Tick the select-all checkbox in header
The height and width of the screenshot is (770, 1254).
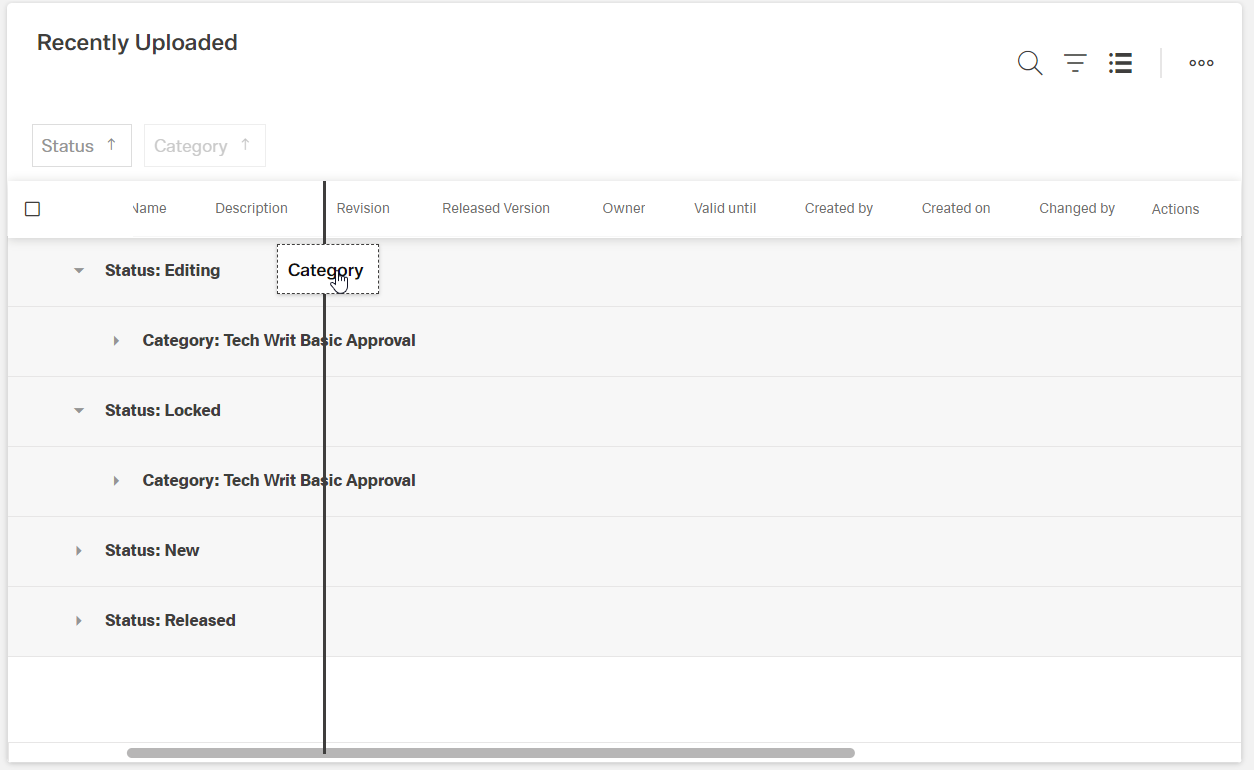(x=32, y=209)
